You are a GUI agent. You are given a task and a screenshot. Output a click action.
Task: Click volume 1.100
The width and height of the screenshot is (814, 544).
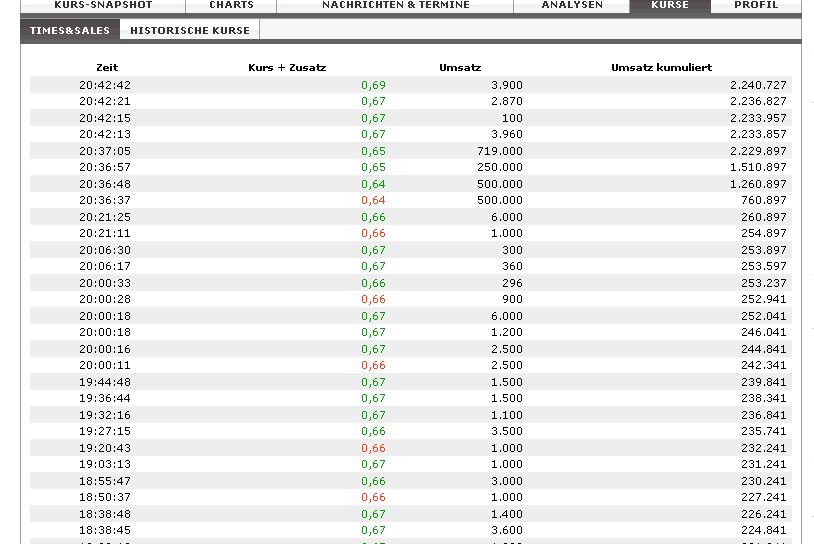pyautogui.click(x=507, y=415)
